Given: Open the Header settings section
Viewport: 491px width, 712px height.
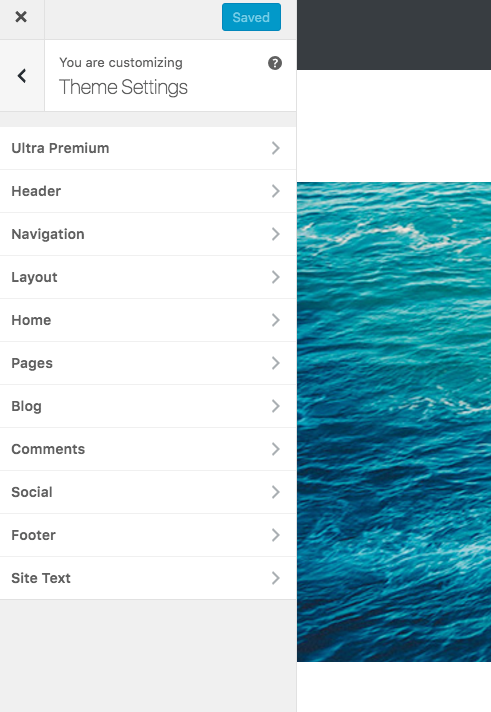Looking at the screenshot, I should [148, 191].
